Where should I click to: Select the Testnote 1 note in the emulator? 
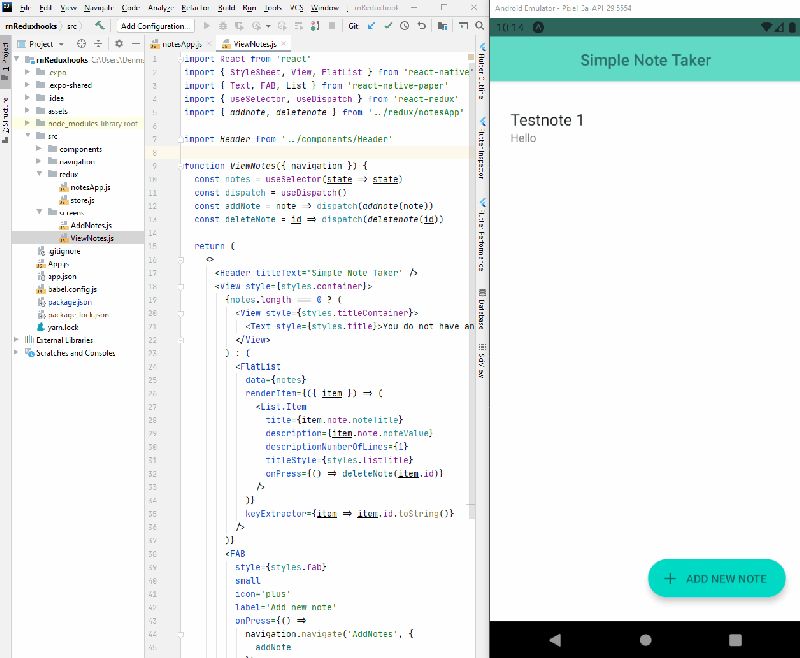click(547, 120)
